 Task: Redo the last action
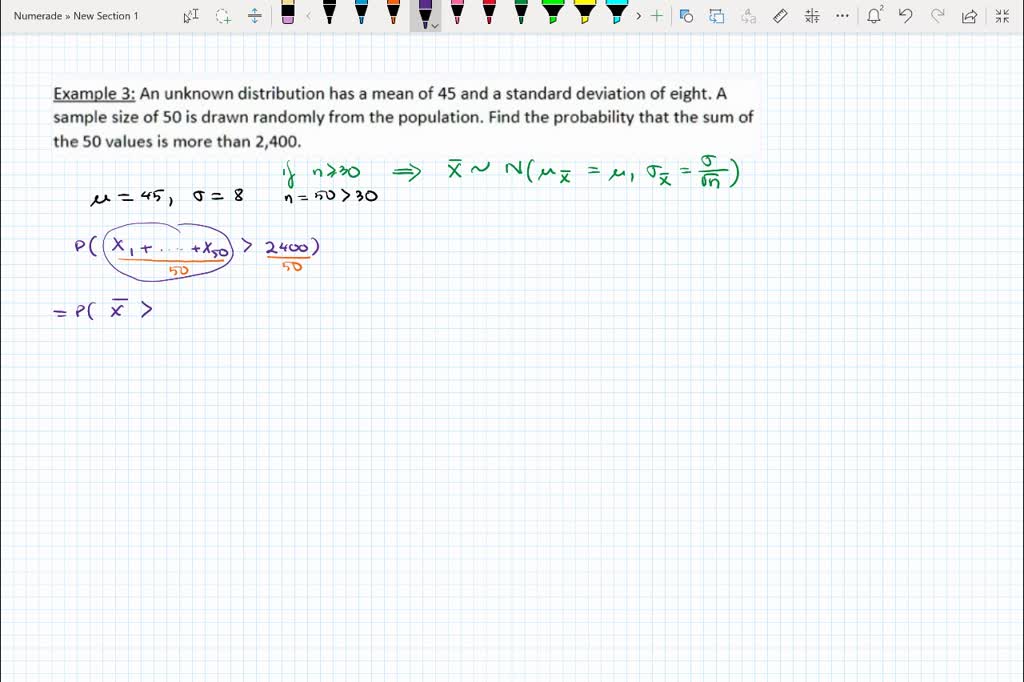[938, 16]
